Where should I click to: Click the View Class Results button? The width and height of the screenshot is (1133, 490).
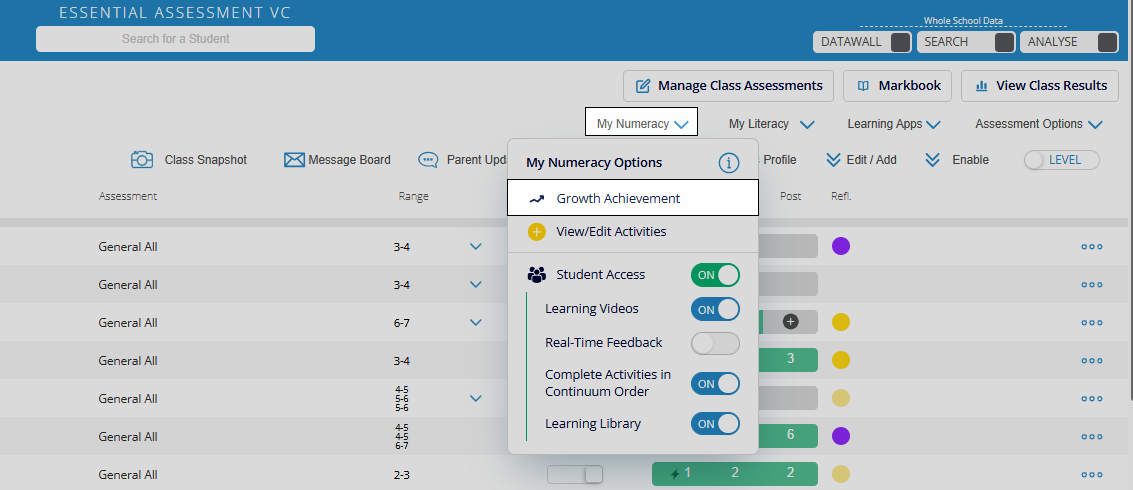pyautogui.click(x=1040, y=86)
